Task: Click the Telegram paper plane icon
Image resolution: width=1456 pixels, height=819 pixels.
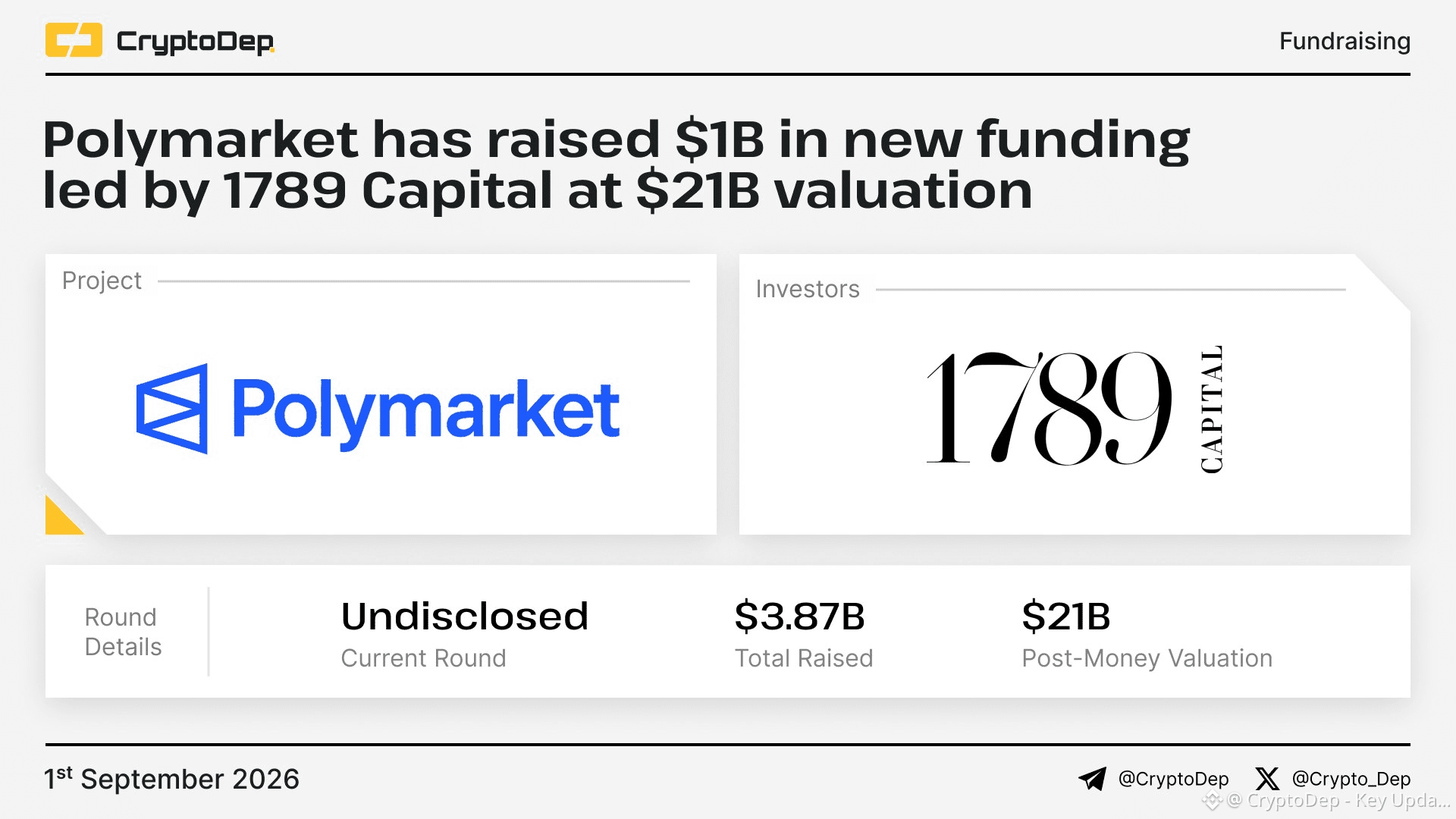Action: [1093, 779]
